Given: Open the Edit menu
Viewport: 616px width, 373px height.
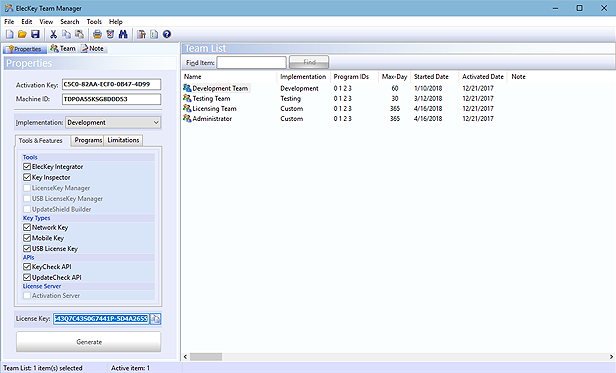Looking at the screenshot, I should tap(27, 22).
